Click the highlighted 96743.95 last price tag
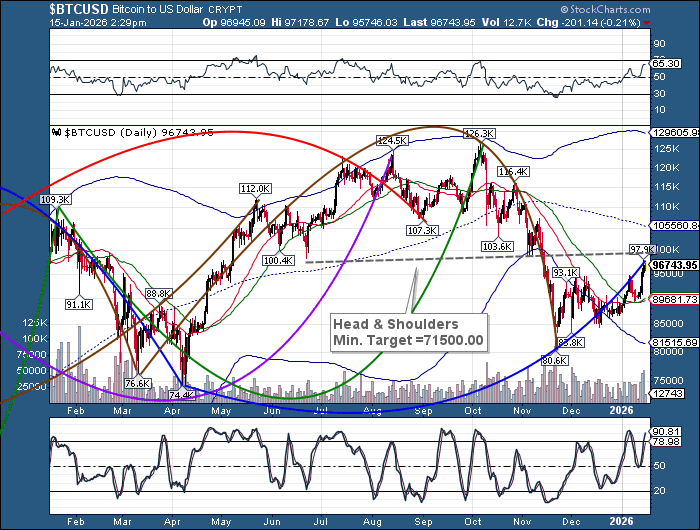Image resolution: width=700 pixels, height=530 pixels. (673, 265)
